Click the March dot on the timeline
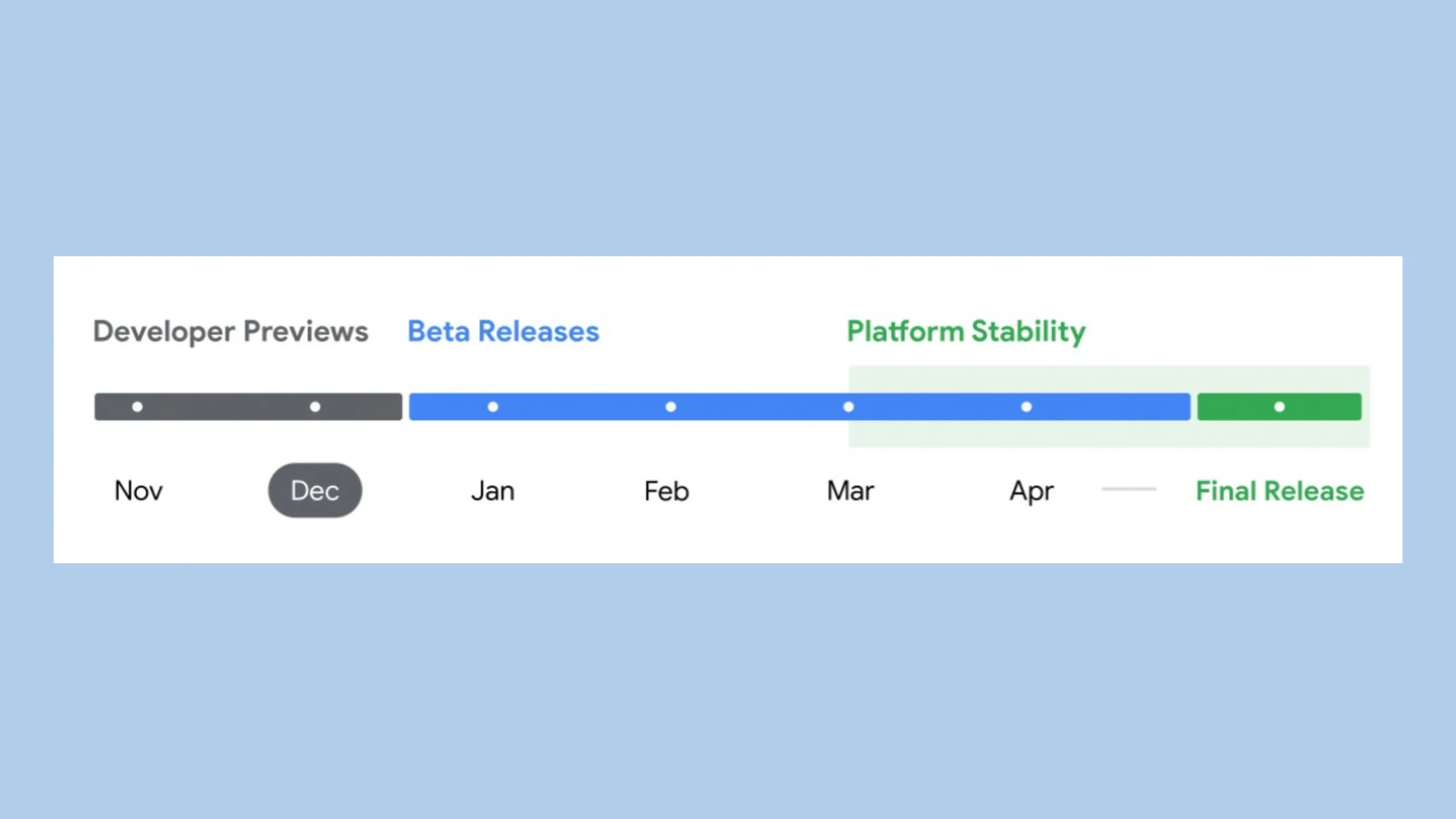Viewport: 1456px width, 819px height. tap(849, 407)
